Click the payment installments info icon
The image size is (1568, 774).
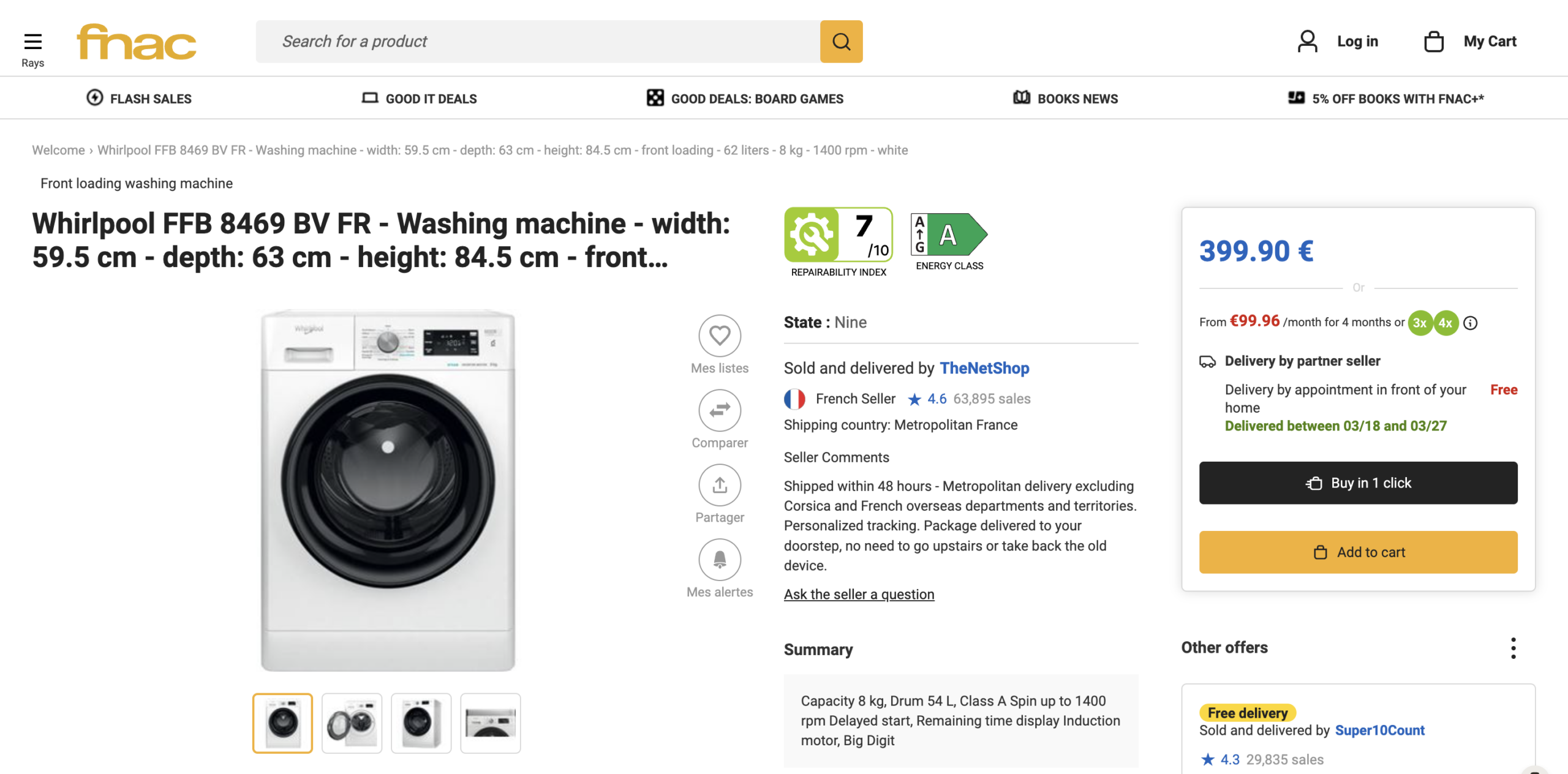coord(1470,321)
